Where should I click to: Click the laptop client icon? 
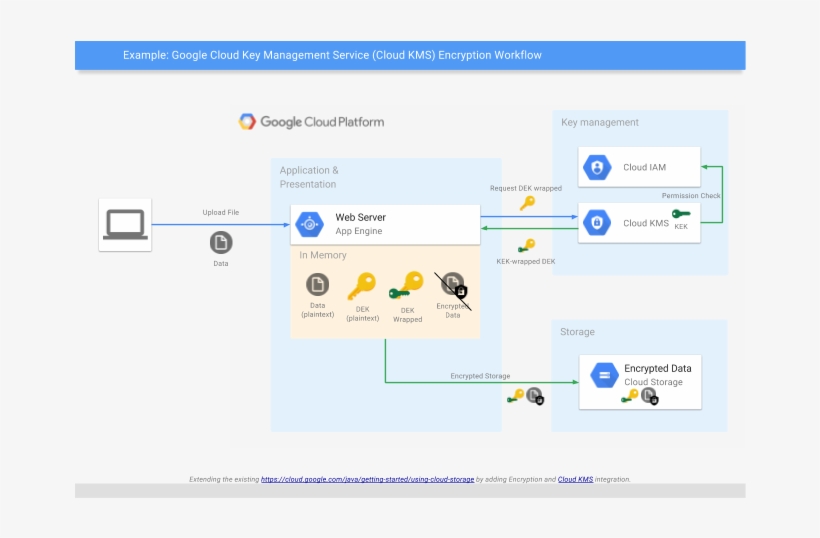(125, 224)
